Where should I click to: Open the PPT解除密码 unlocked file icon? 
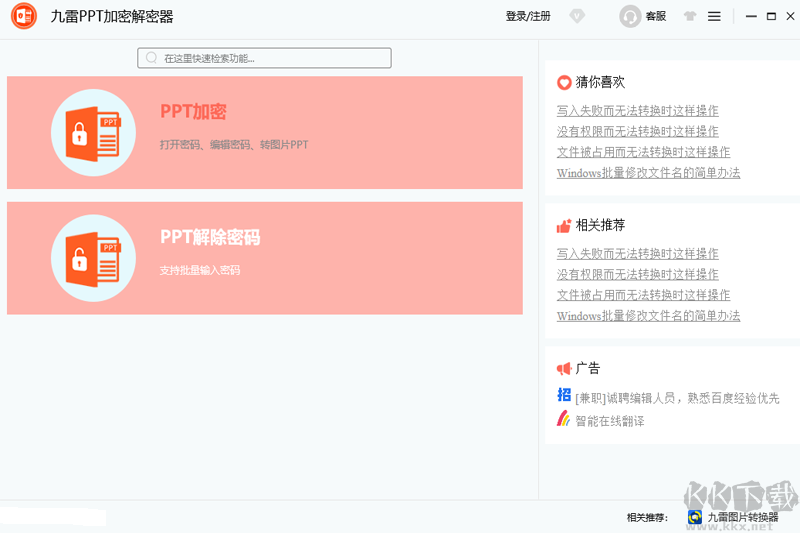coord(93,258)
